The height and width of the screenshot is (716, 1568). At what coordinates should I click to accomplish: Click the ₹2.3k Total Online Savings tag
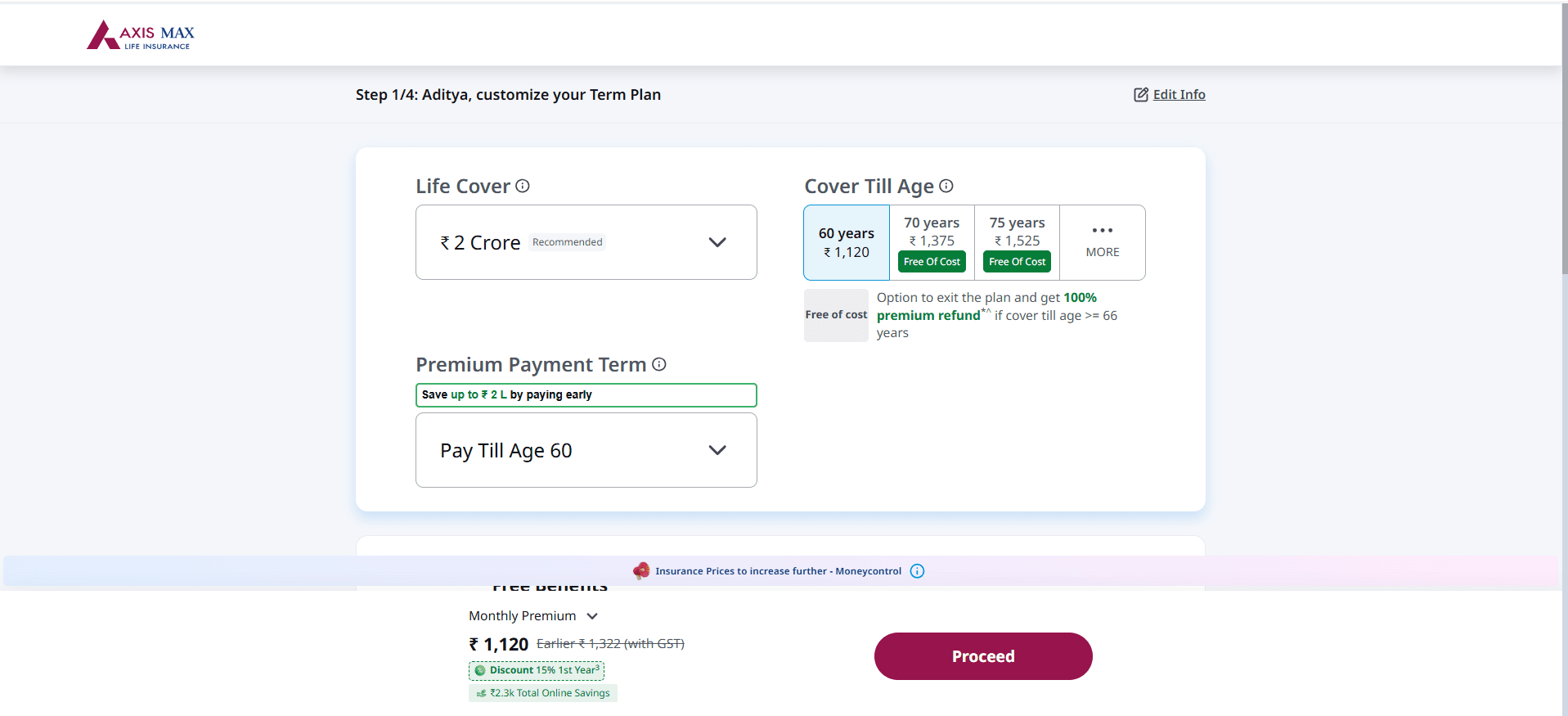click(543, 693)
